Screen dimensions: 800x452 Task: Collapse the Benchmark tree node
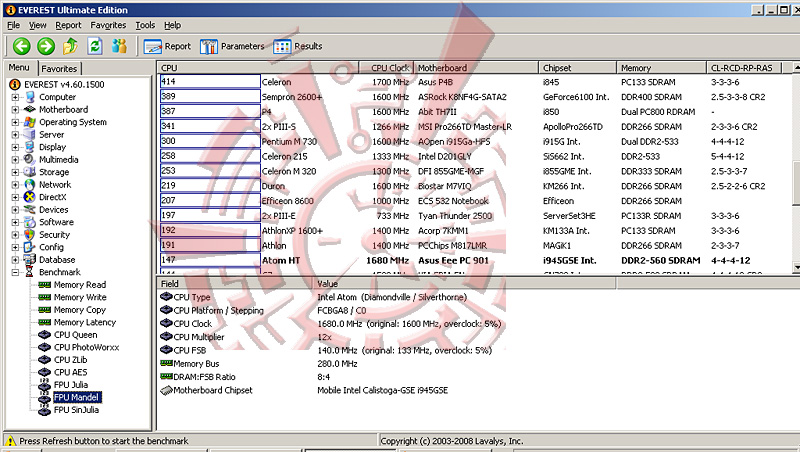tap(15, 272)
